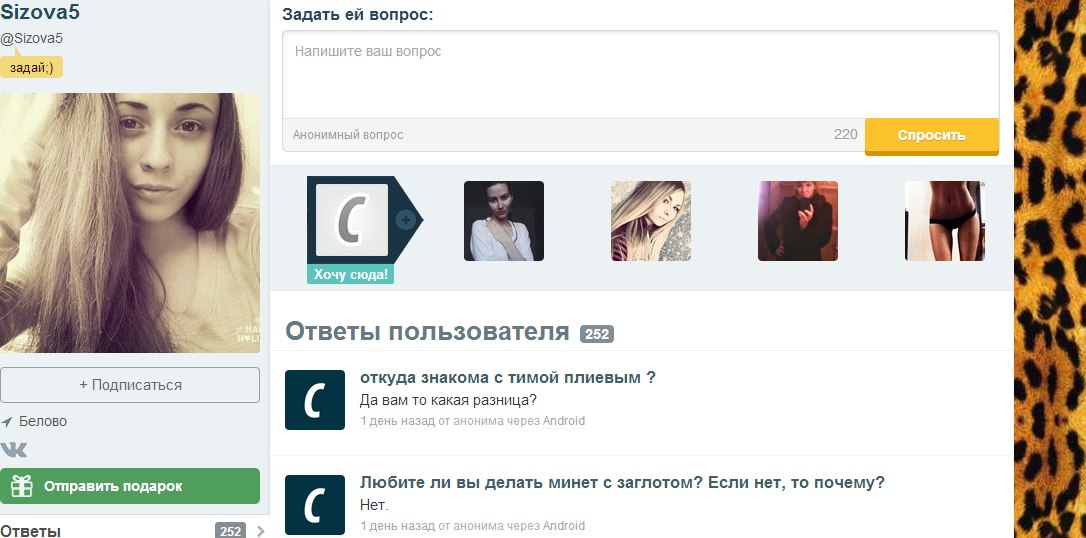Viewport: 1086px width, 538px height.
Task: Click the 252 badge in sidebar Ответы row
Action: point(231,532)
